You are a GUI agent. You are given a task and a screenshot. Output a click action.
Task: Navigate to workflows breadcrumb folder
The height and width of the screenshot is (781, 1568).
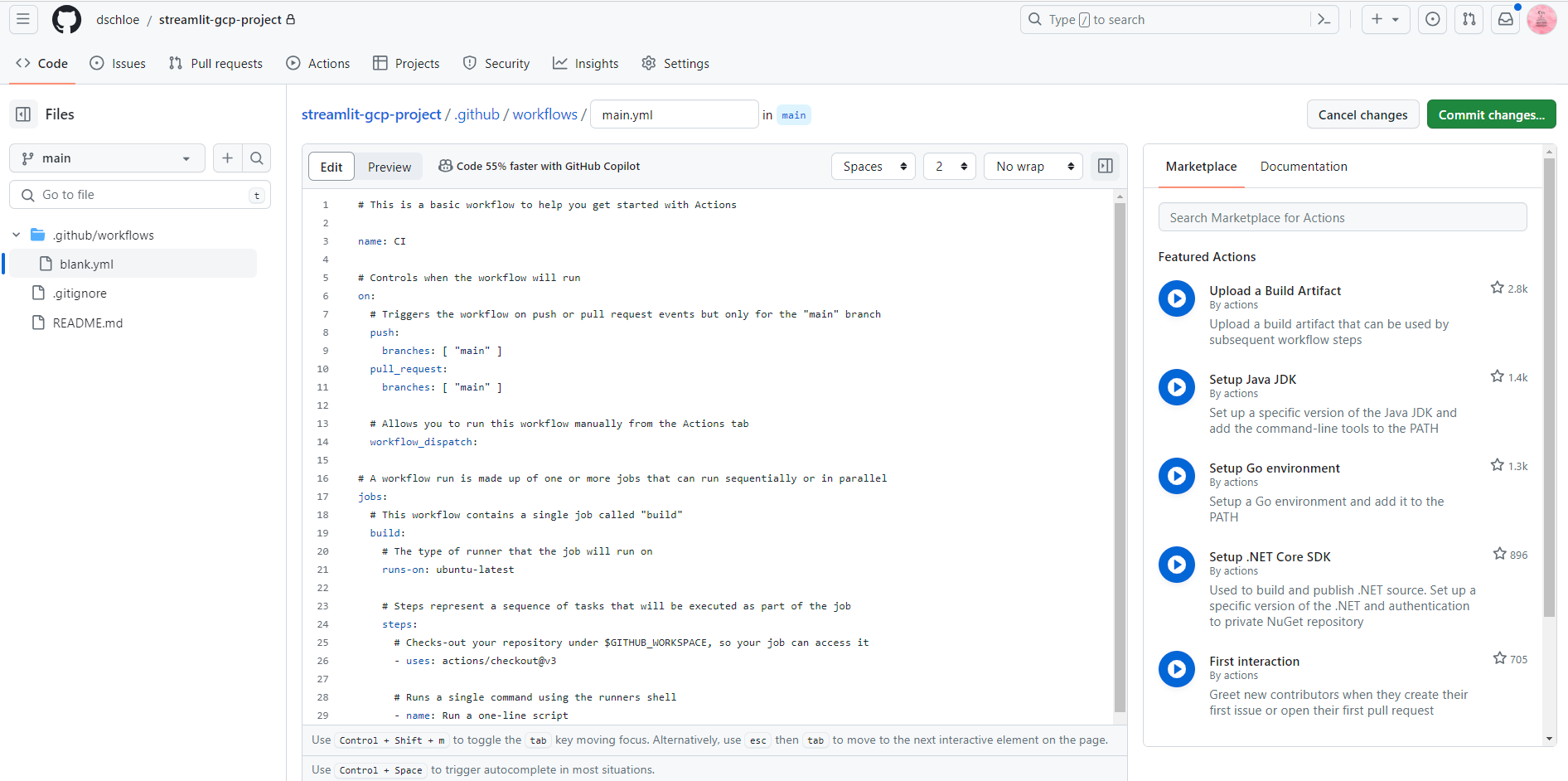click(544, 114)
